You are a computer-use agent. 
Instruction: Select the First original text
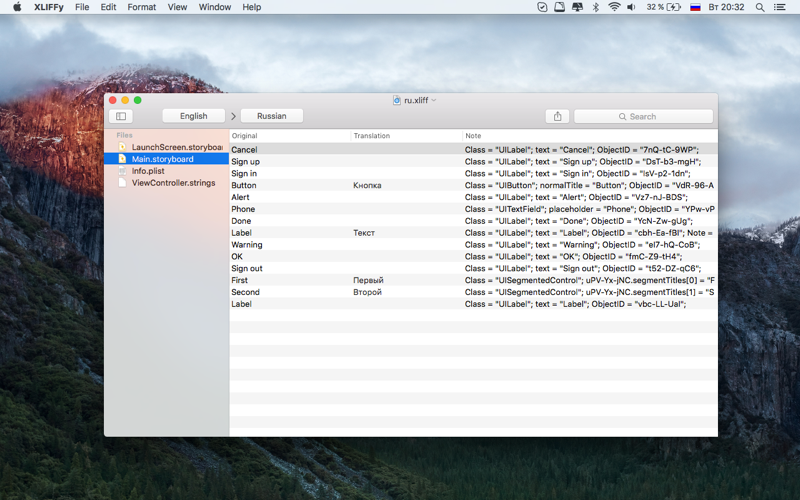[239, 280]
